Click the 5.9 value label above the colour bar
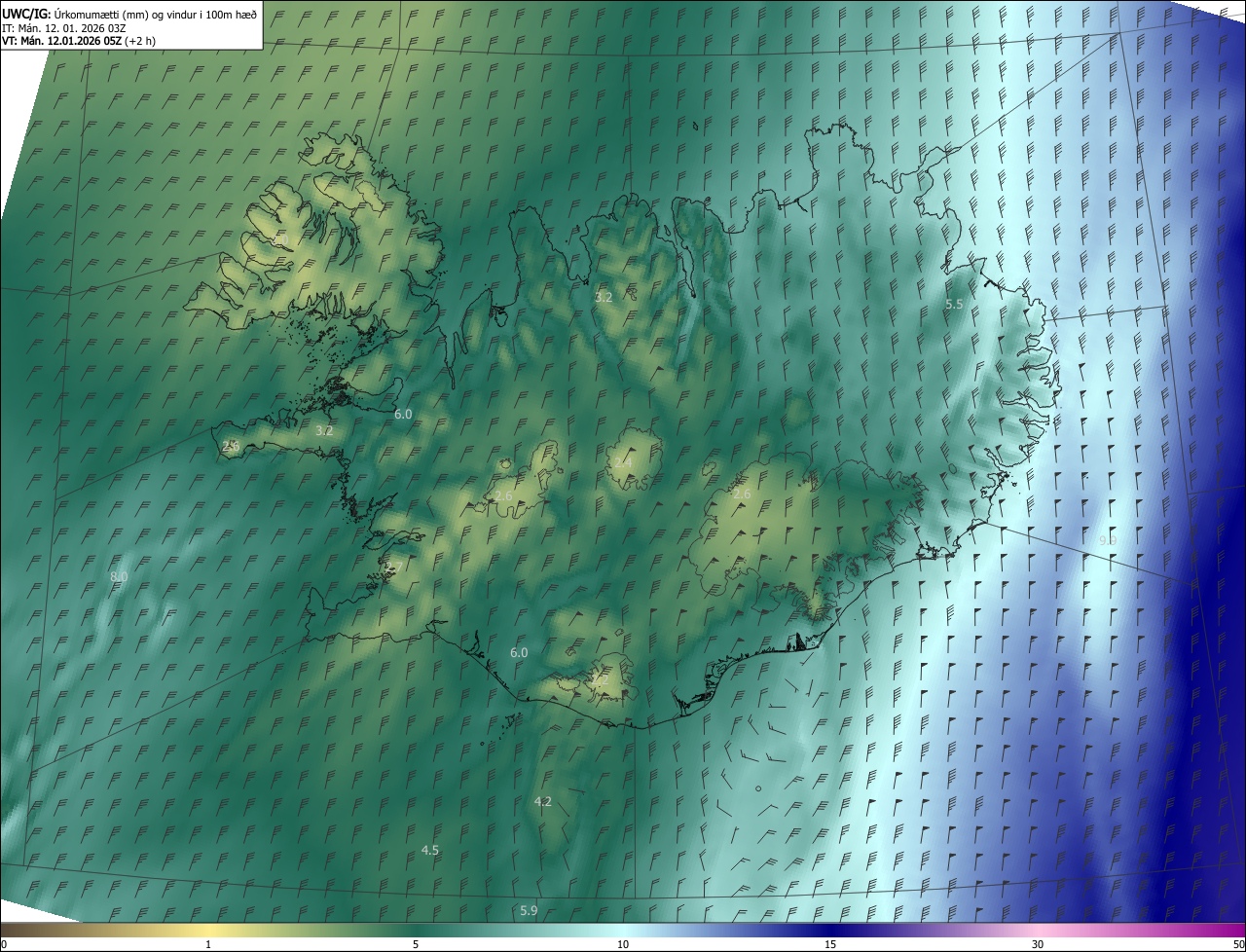1246x952 pixels. pyautogui.click(x=529, y=911)
